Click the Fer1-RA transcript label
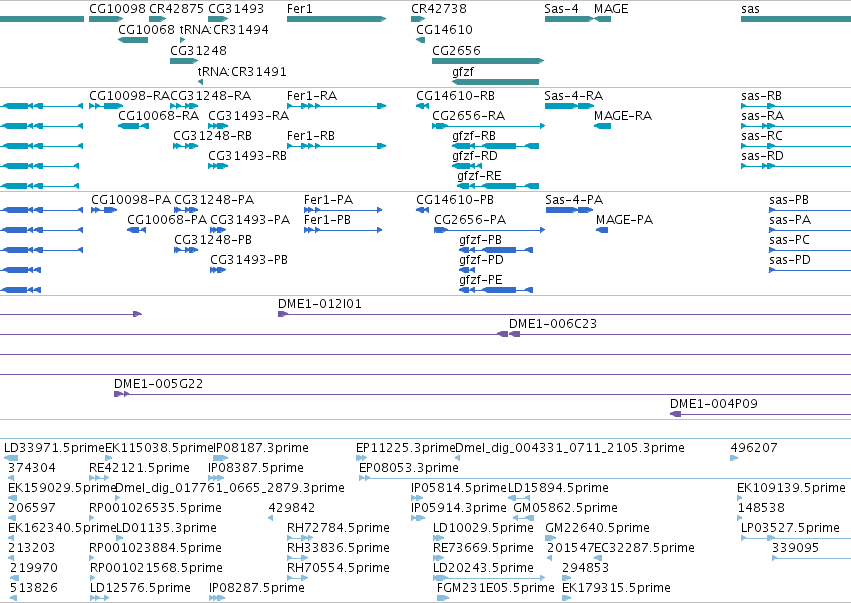851x603 pixels. (312, 96)
